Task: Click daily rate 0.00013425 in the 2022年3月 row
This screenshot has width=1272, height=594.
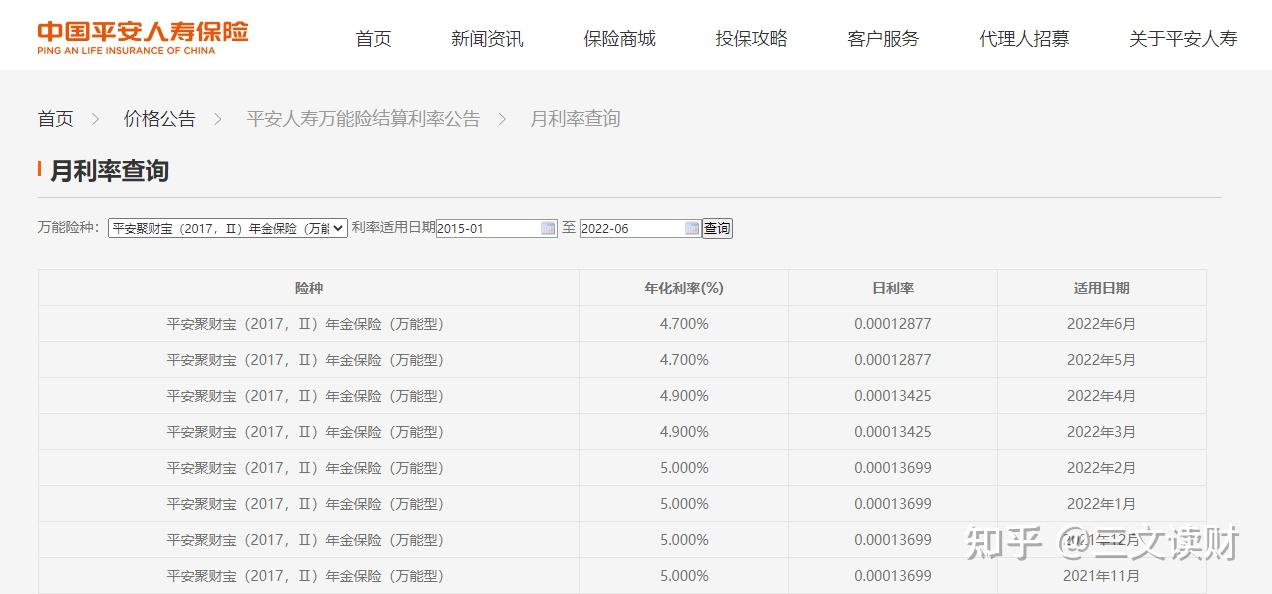Action: (x=893, y=432)
